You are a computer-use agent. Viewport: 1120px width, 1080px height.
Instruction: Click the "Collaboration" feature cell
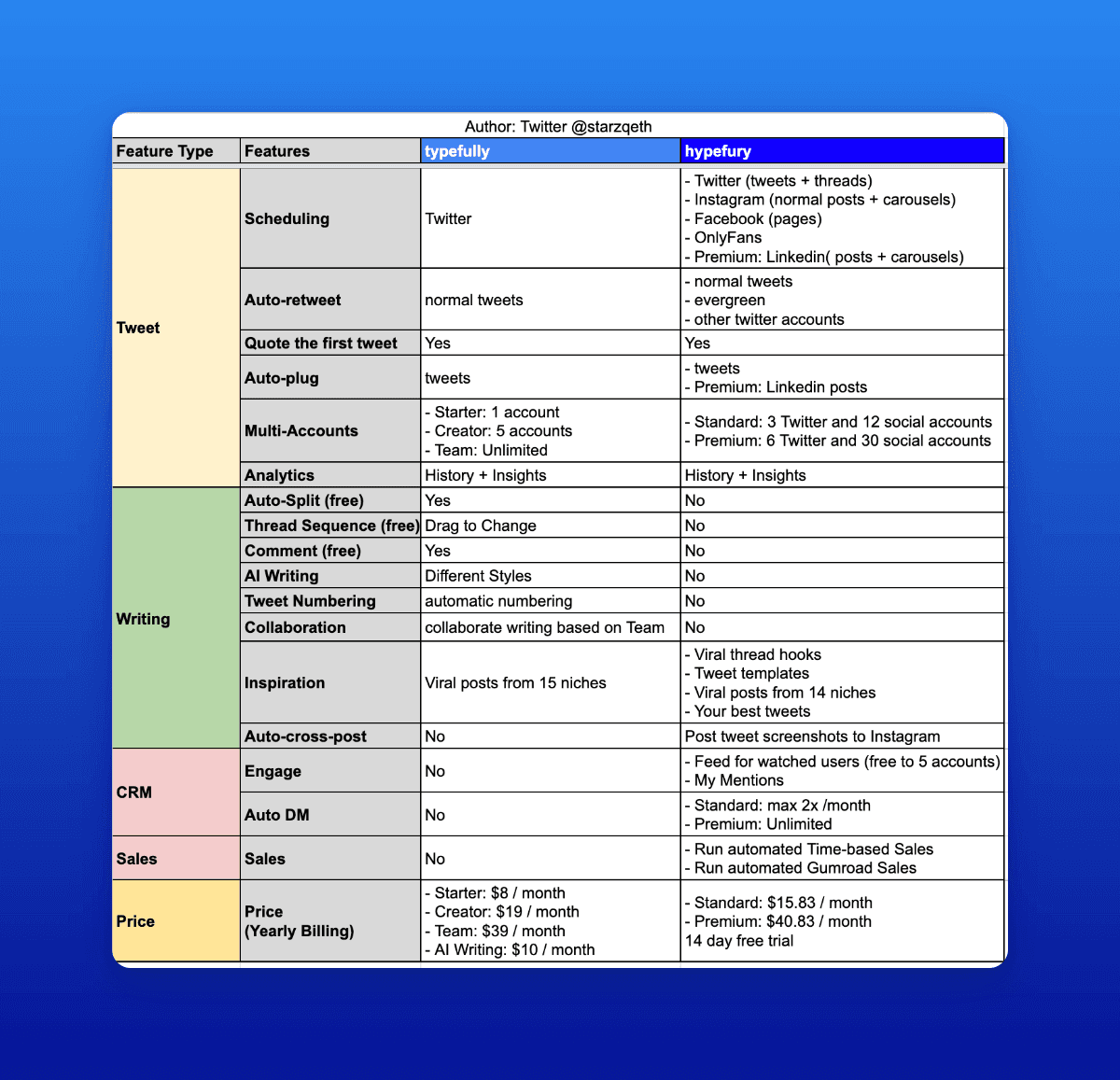click(330, 627)
